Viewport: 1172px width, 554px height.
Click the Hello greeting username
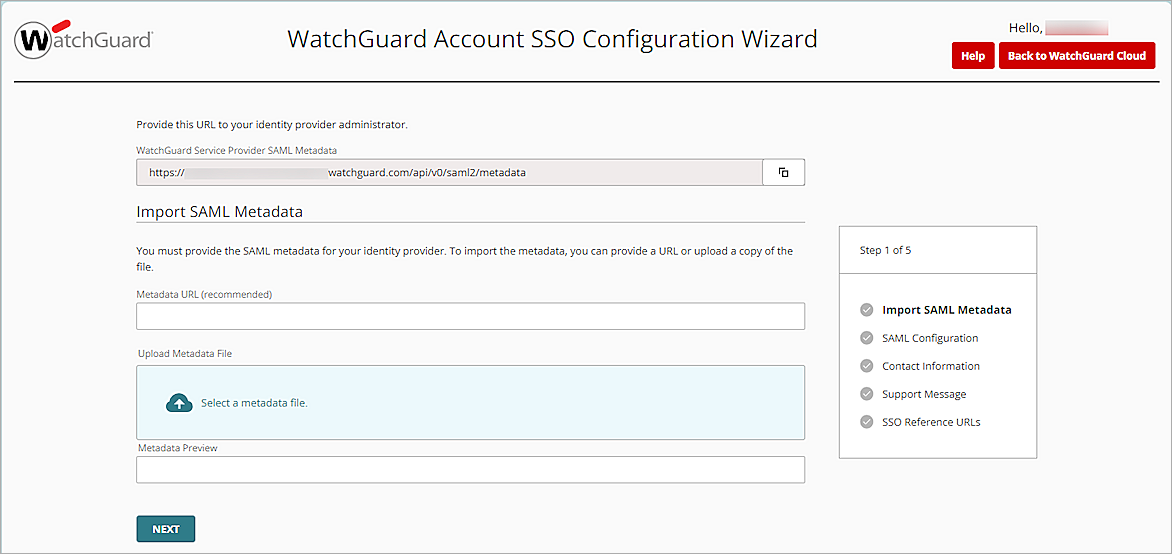click(1076, 28)
